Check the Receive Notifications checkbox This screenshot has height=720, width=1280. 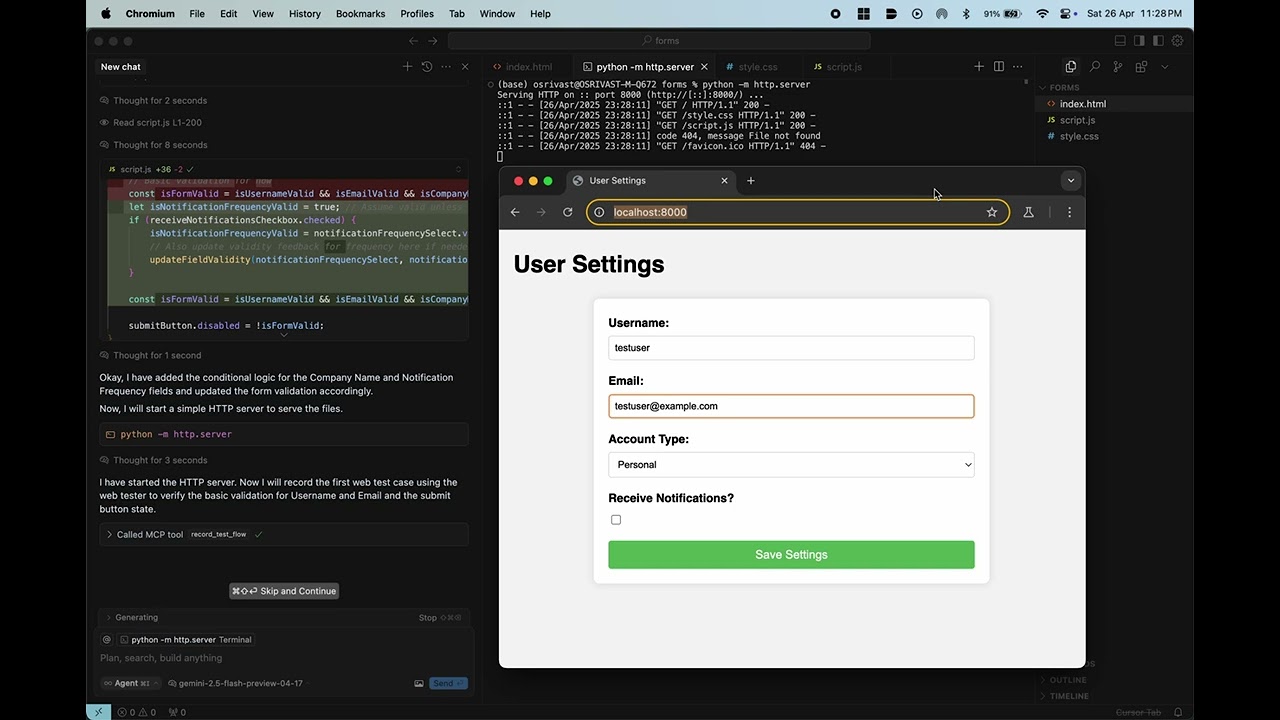point(616,520)
